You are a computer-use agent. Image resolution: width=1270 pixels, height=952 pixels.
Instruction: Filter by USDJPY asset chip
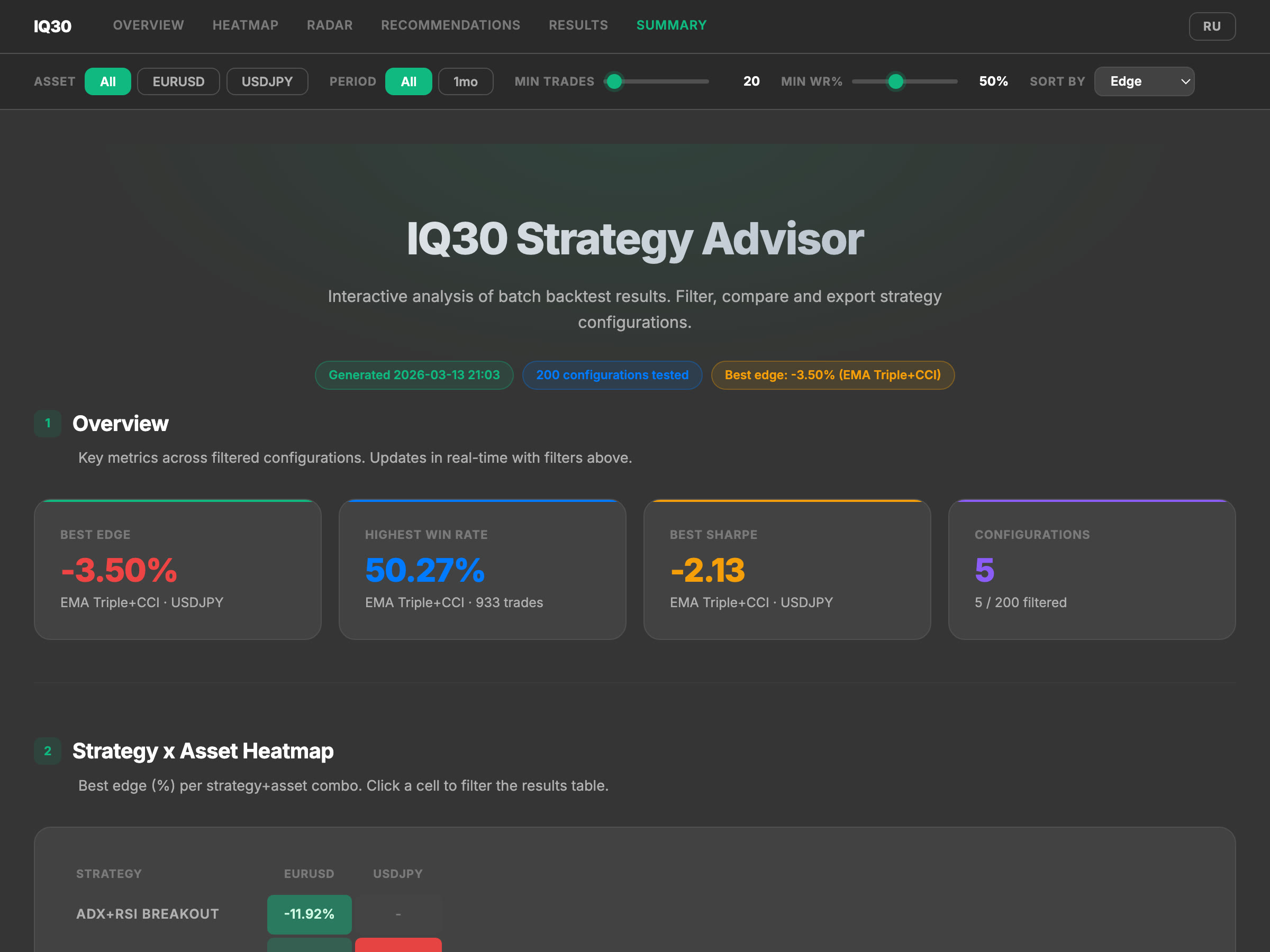tap(267, 81)
